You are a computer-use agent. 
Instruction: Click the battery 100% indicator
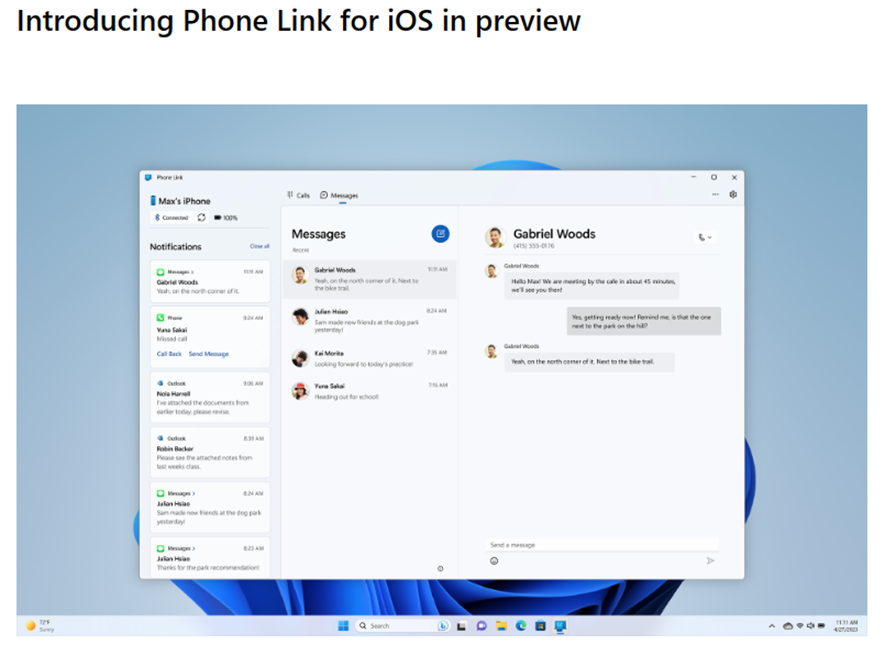(226, 218)
